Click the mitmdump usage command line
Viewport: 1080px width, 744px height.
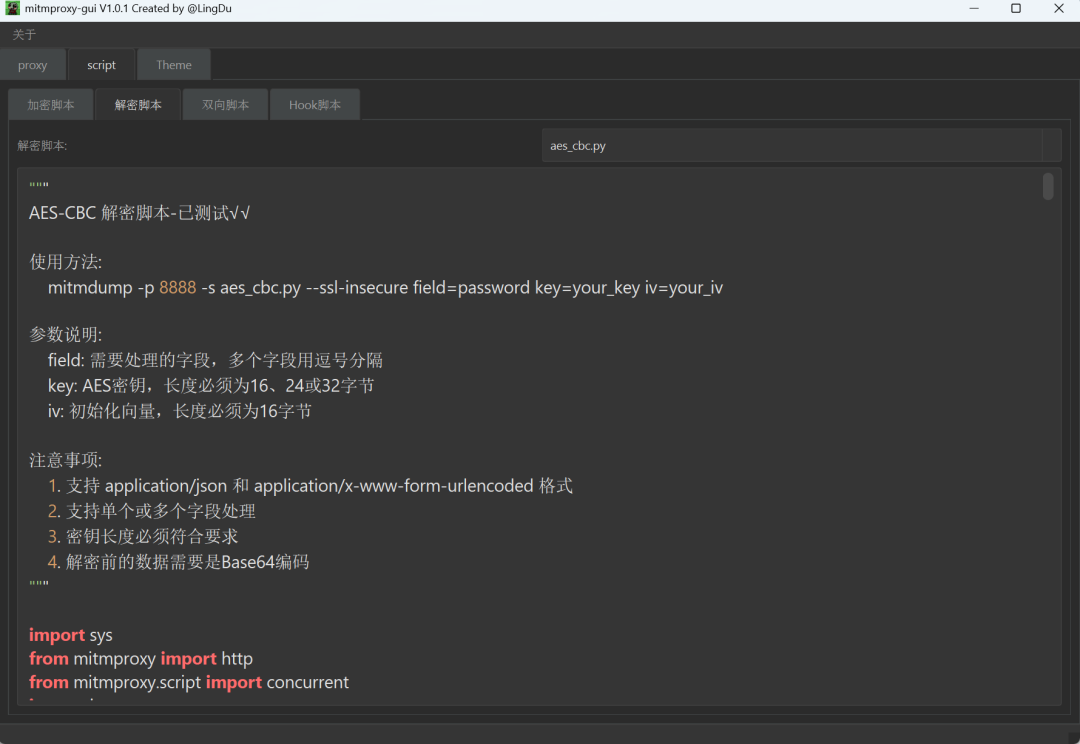pos(385,287)
